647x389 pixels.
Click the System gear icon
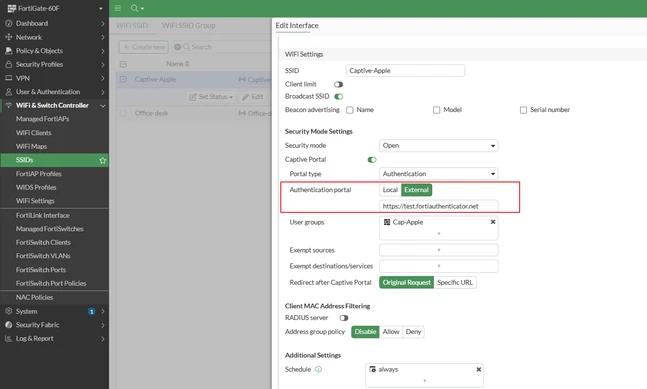click(8, 311)
